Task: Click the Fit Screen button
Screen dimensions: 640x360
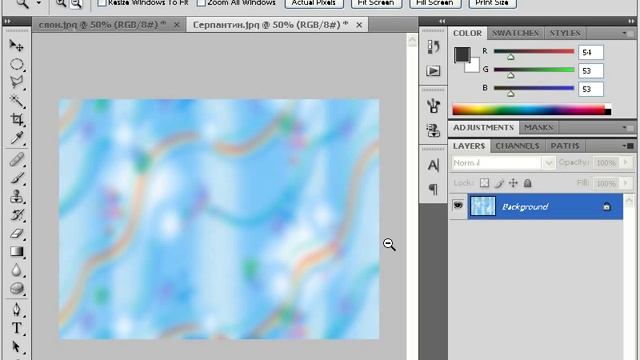Action: click(376, 3)
